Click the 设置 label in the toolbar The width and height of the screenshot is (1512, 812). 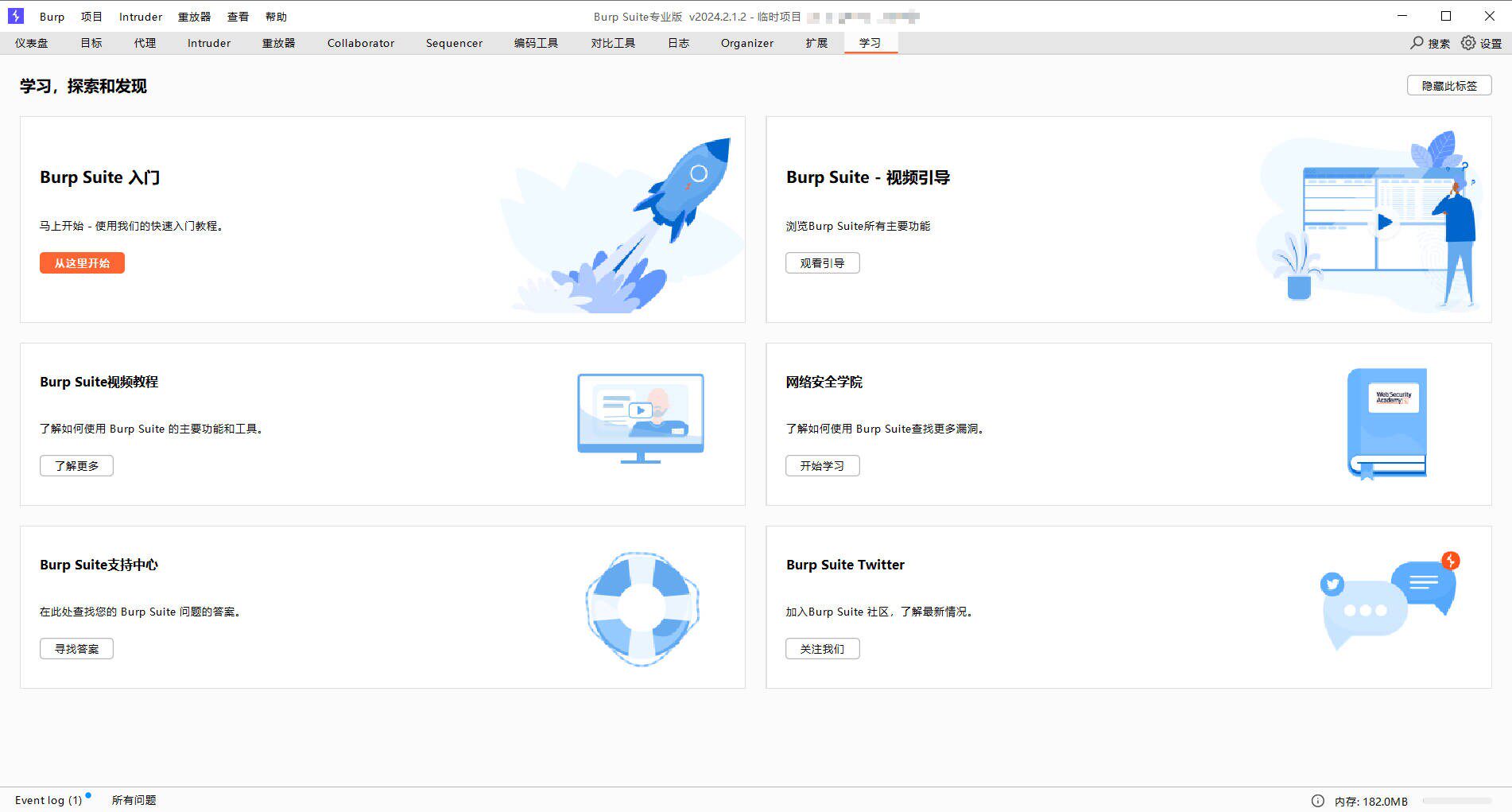(x=1491, y=44)
